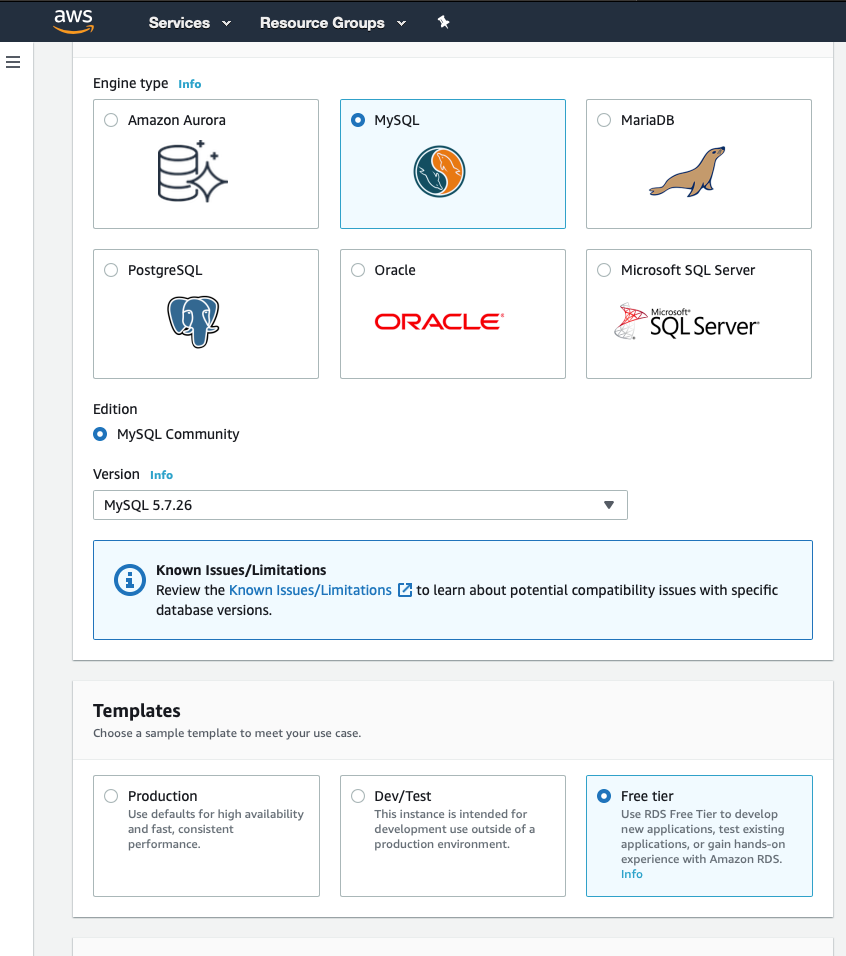This screenshot has width=846, height=956.
Task: Click the Amazon Aurora database icon
Action: (191, 172)
